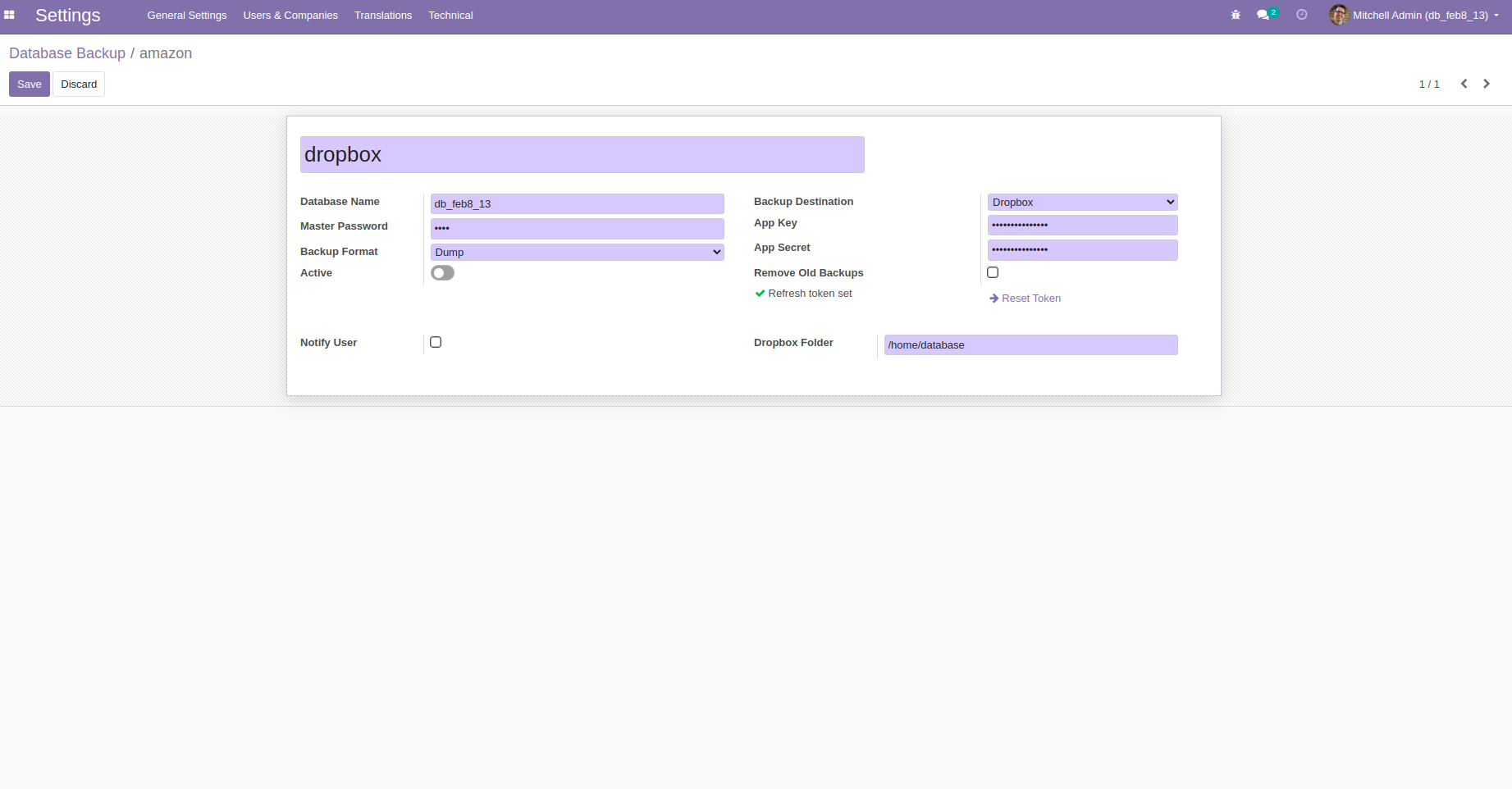Click Mitchell Admin avatar picture
The height and width of the screenshot is (789, 1512).
(1339, 15)
